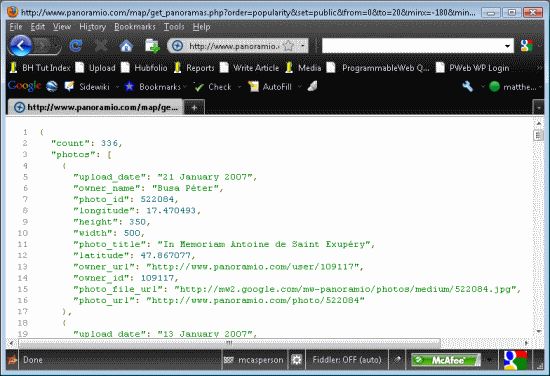Select the panoramio.com tab
Viewport: 550px width, 376px height.
(95, 107)
